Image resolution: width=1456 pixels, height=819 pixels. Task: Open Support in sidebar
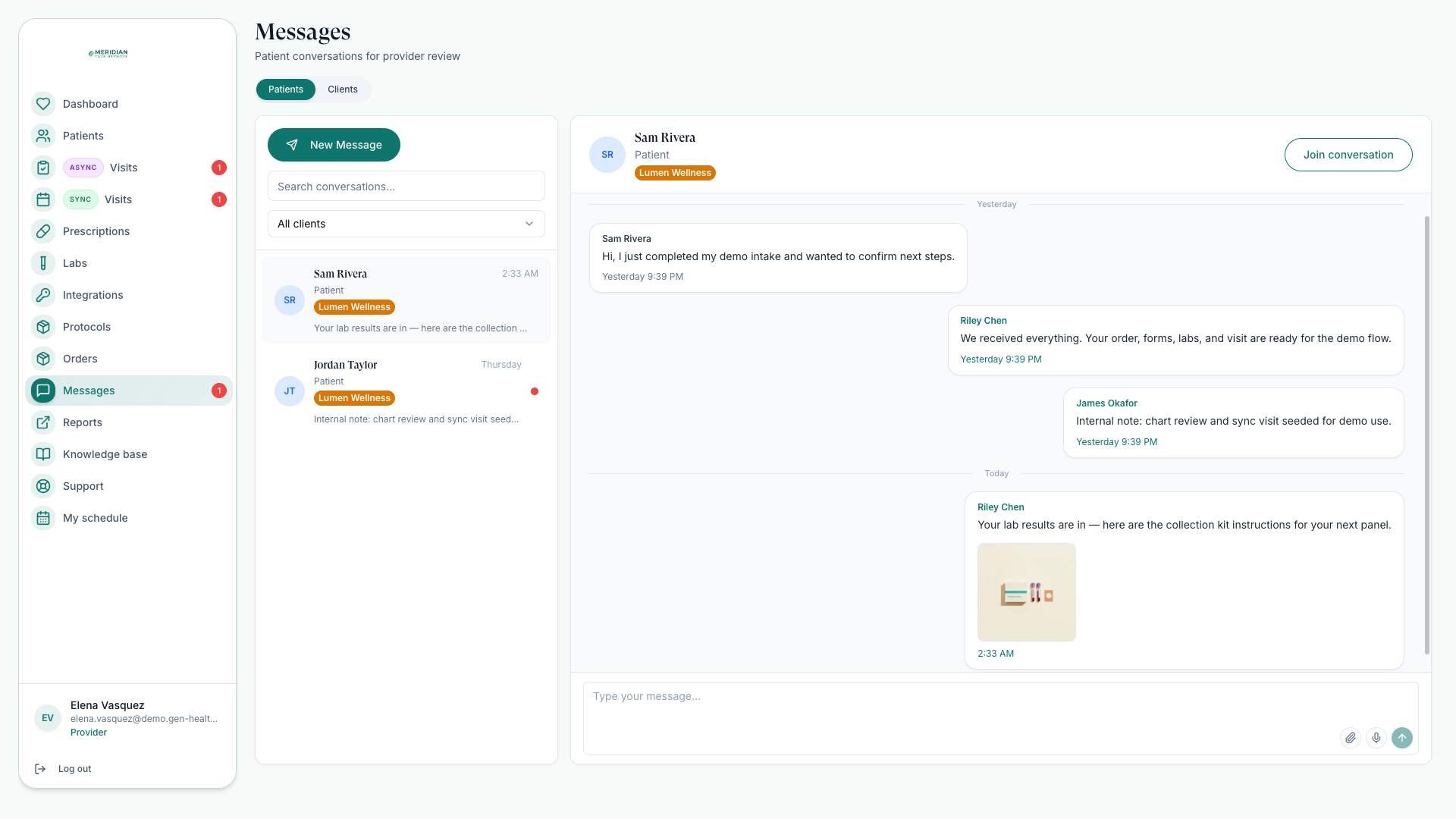pos(129,486)
